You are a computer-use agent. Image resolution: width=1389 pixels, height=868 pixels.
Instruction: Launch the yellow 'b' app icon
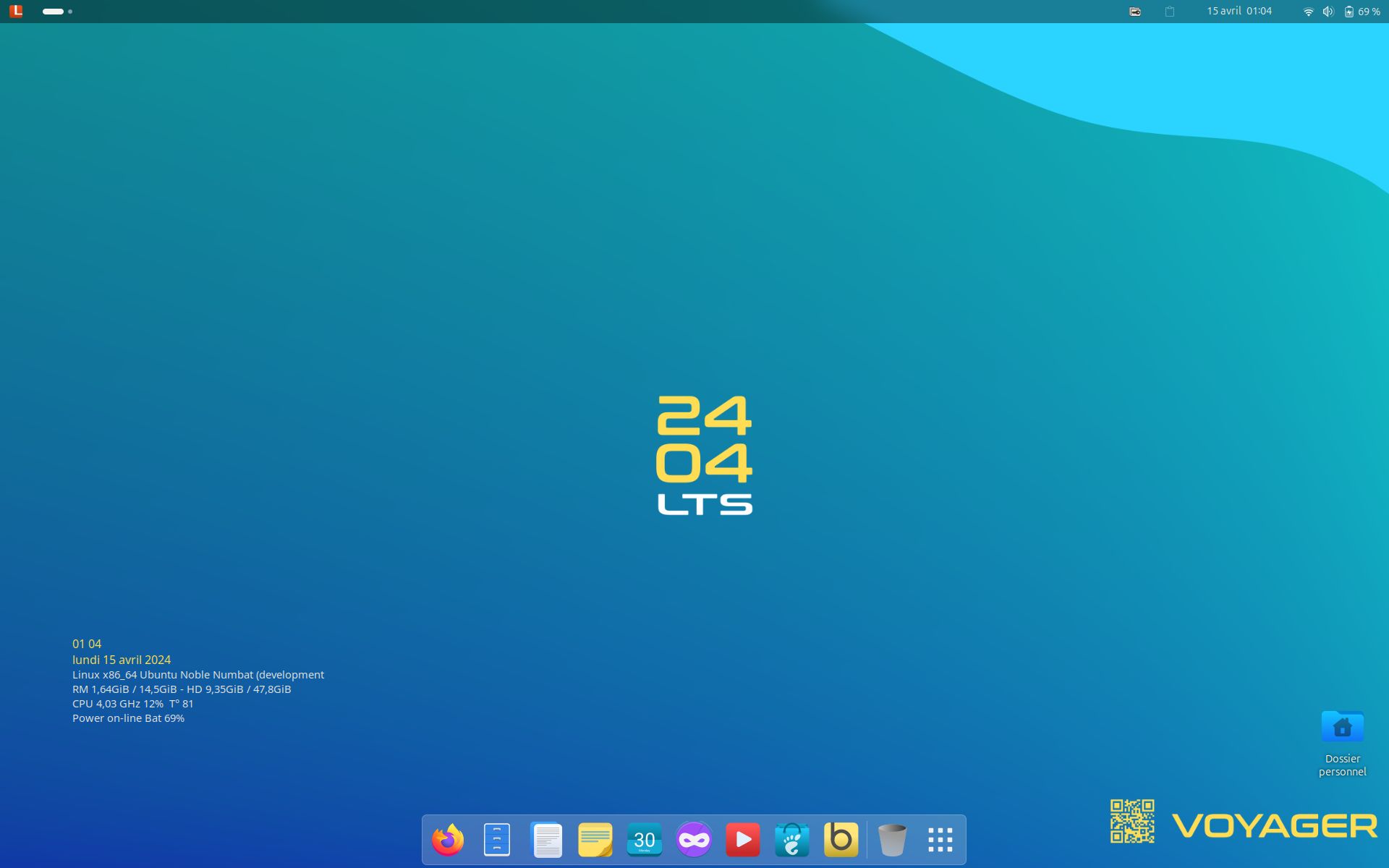[x=841, y=840]
